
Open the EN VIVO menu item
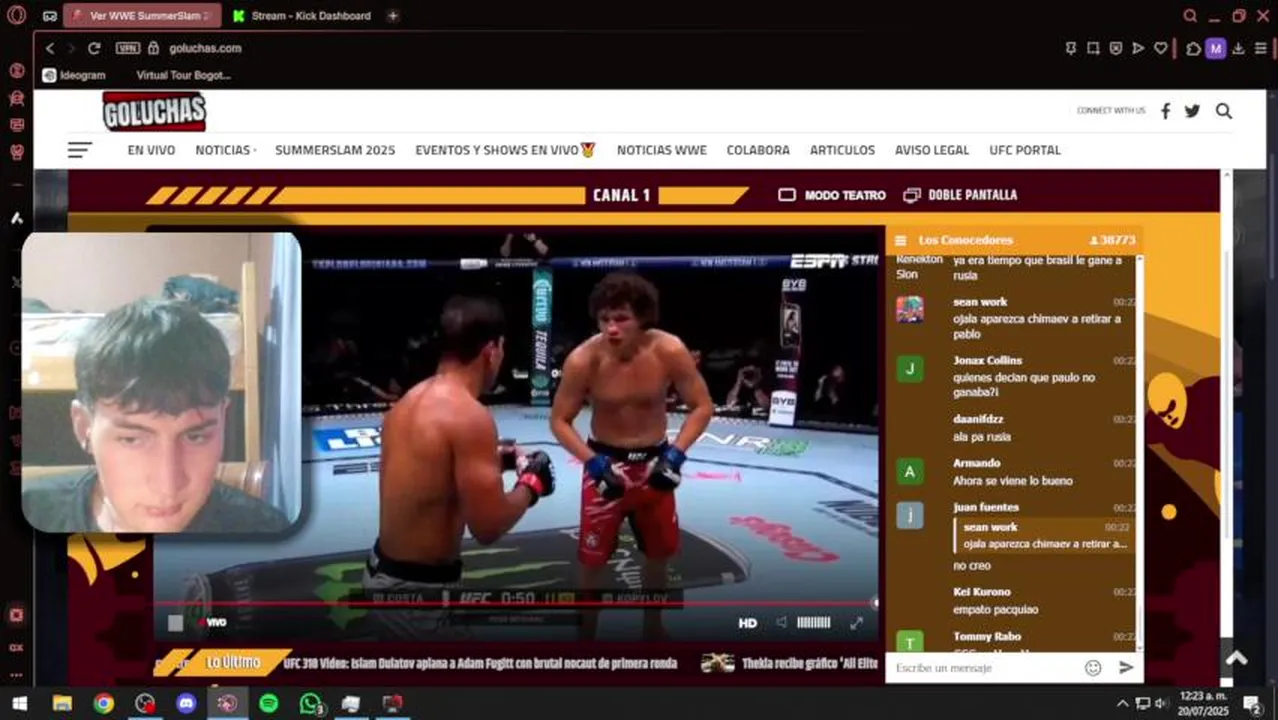click(x=151, y=150)
